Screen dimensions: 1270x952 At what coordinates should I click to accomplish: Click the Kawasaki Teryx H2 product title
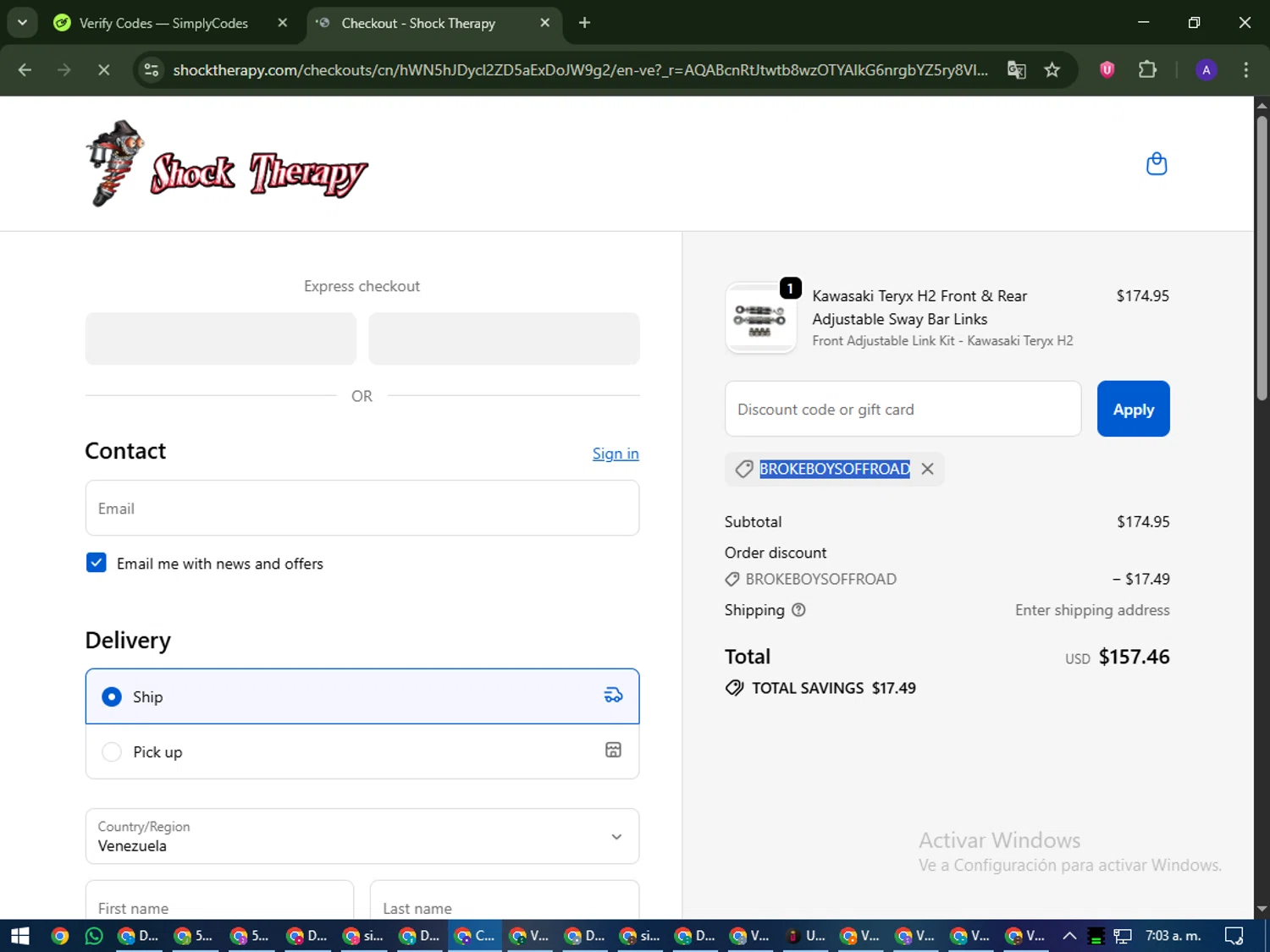pos(919,307)
